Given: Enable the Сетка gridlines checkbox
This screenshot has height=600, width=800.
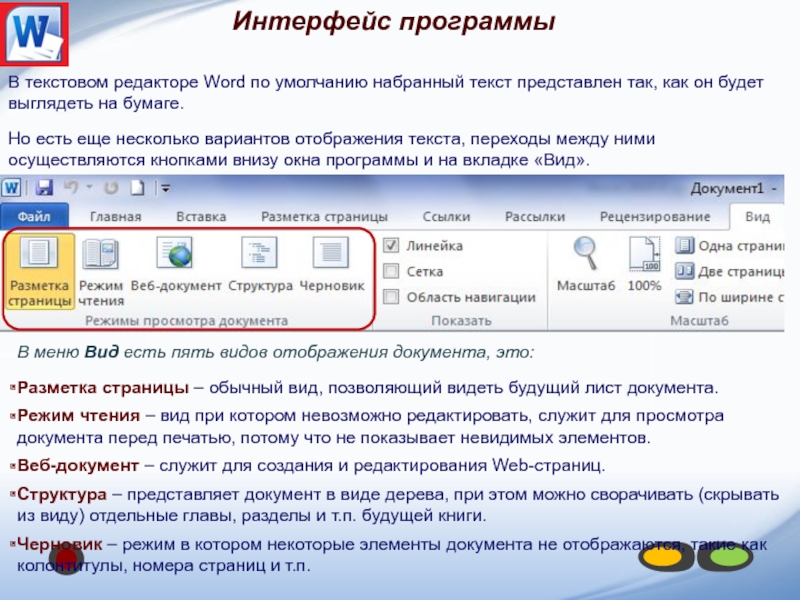Looking at the screenshot, I should [x=392, y=271].
